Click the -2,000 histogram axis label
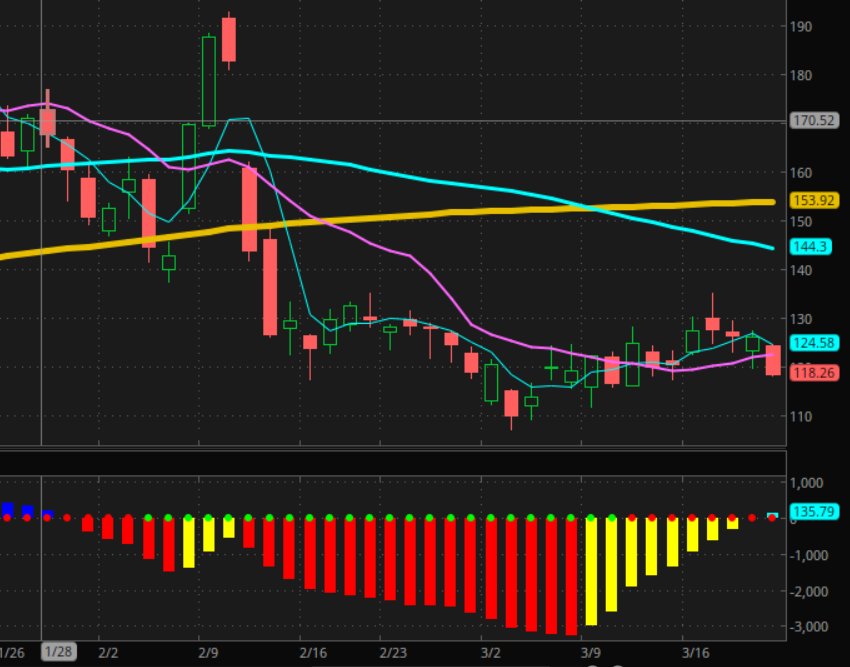The image size is (850, 667). [809, 592]
